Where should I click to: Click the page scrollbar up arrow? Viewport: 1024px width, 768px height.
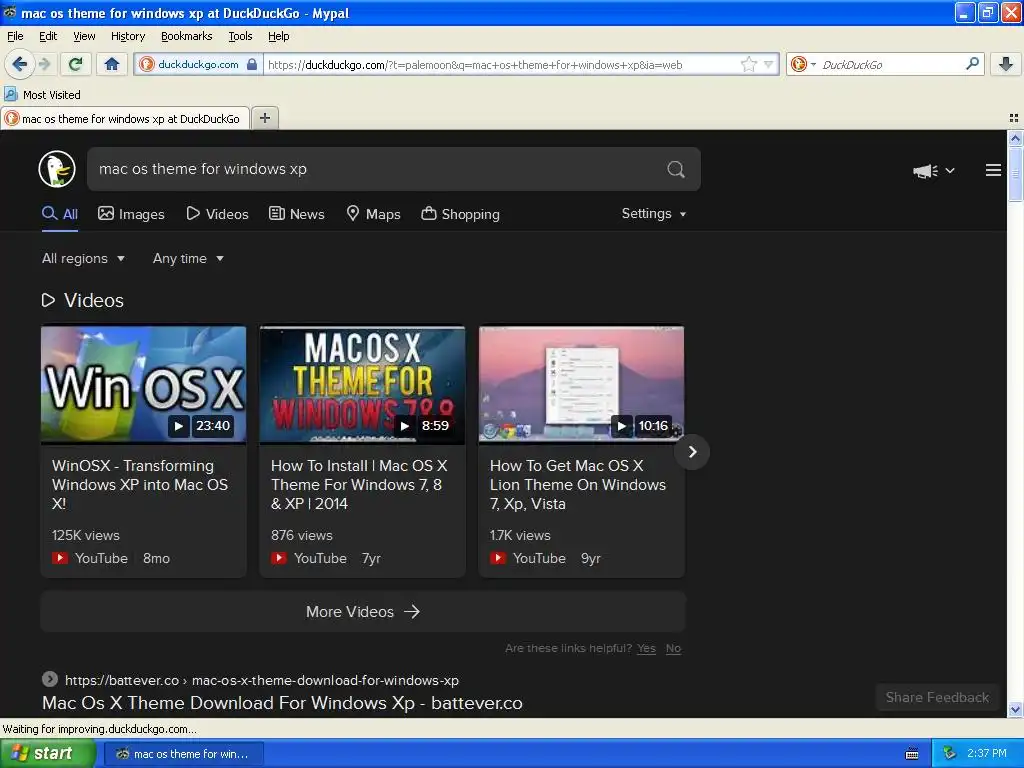coord(1015,138)
